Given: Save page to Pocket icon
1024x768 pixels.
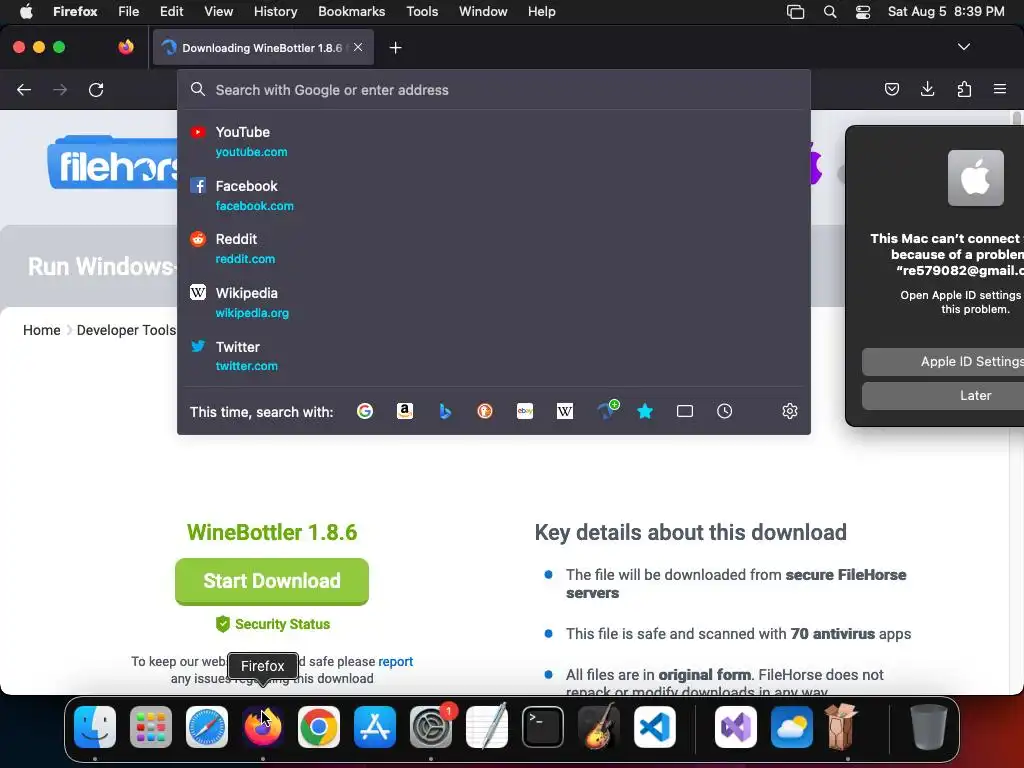Looking at the screenshot, I should [x=891, y=89].
